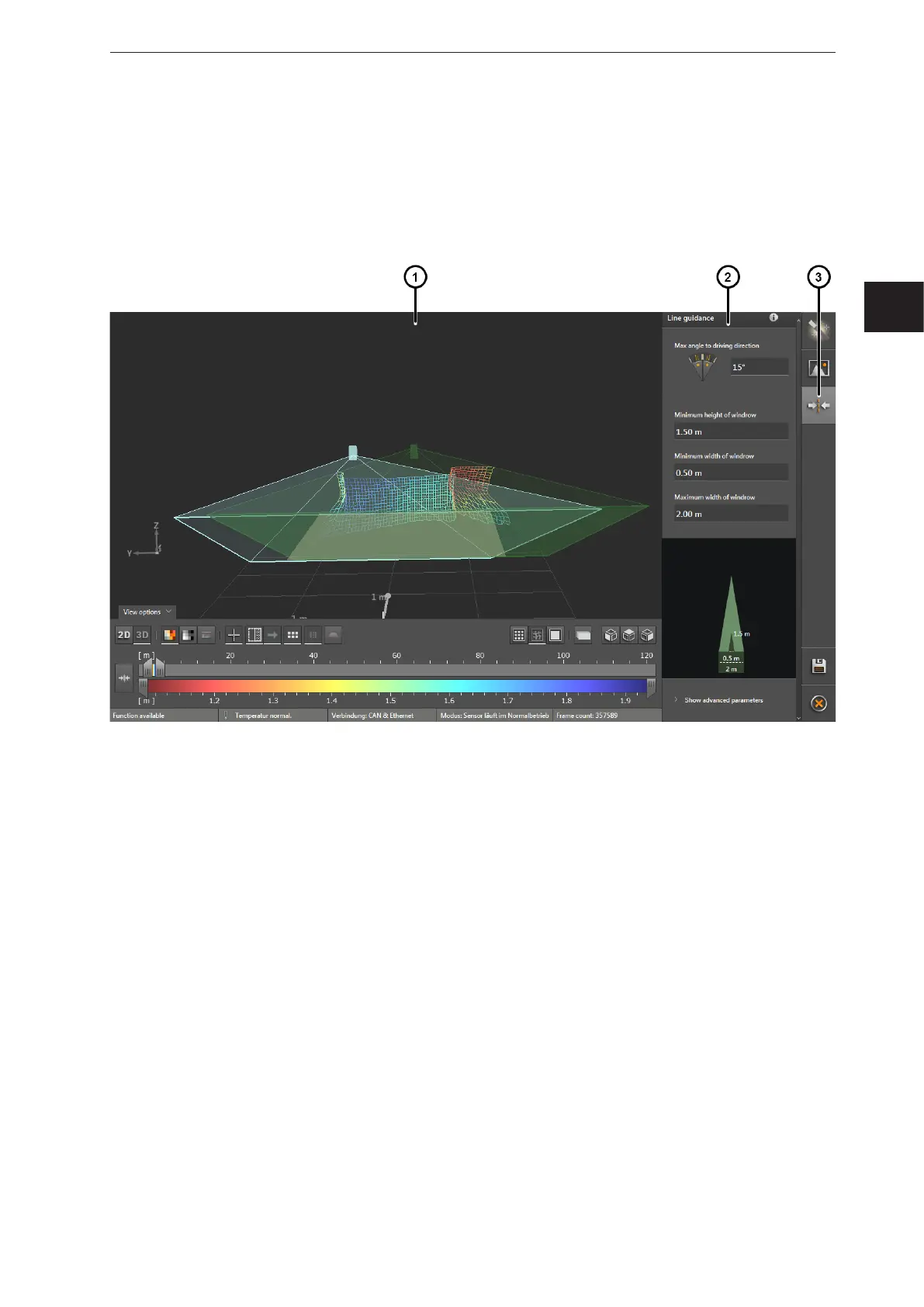The image size is (924, 1307).
Task: Click the side panel scroll down arrow
Action: (x=798, y=718)
